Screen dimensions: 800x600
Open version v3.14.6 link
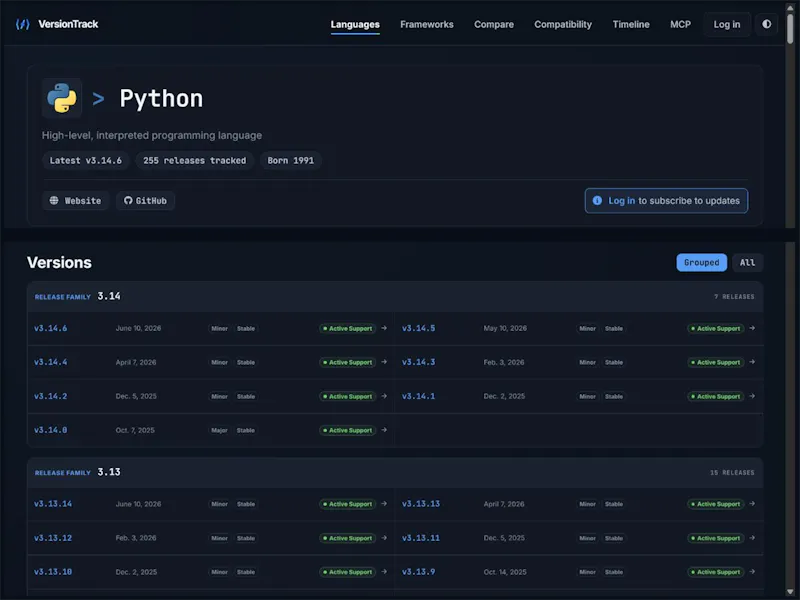(51, 328)
